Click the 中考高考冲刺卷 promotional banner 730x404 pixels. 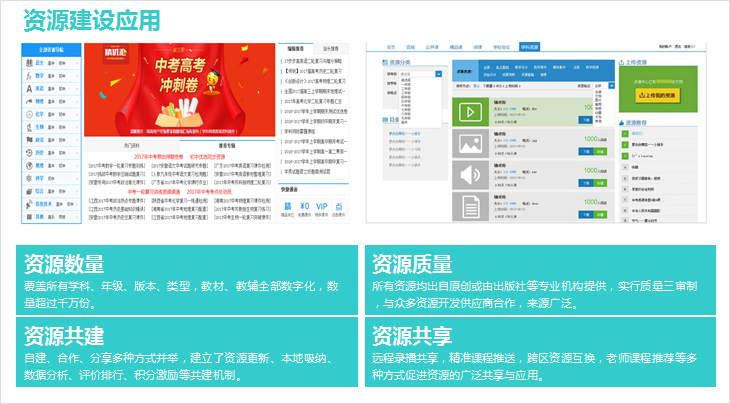[180, 90]
